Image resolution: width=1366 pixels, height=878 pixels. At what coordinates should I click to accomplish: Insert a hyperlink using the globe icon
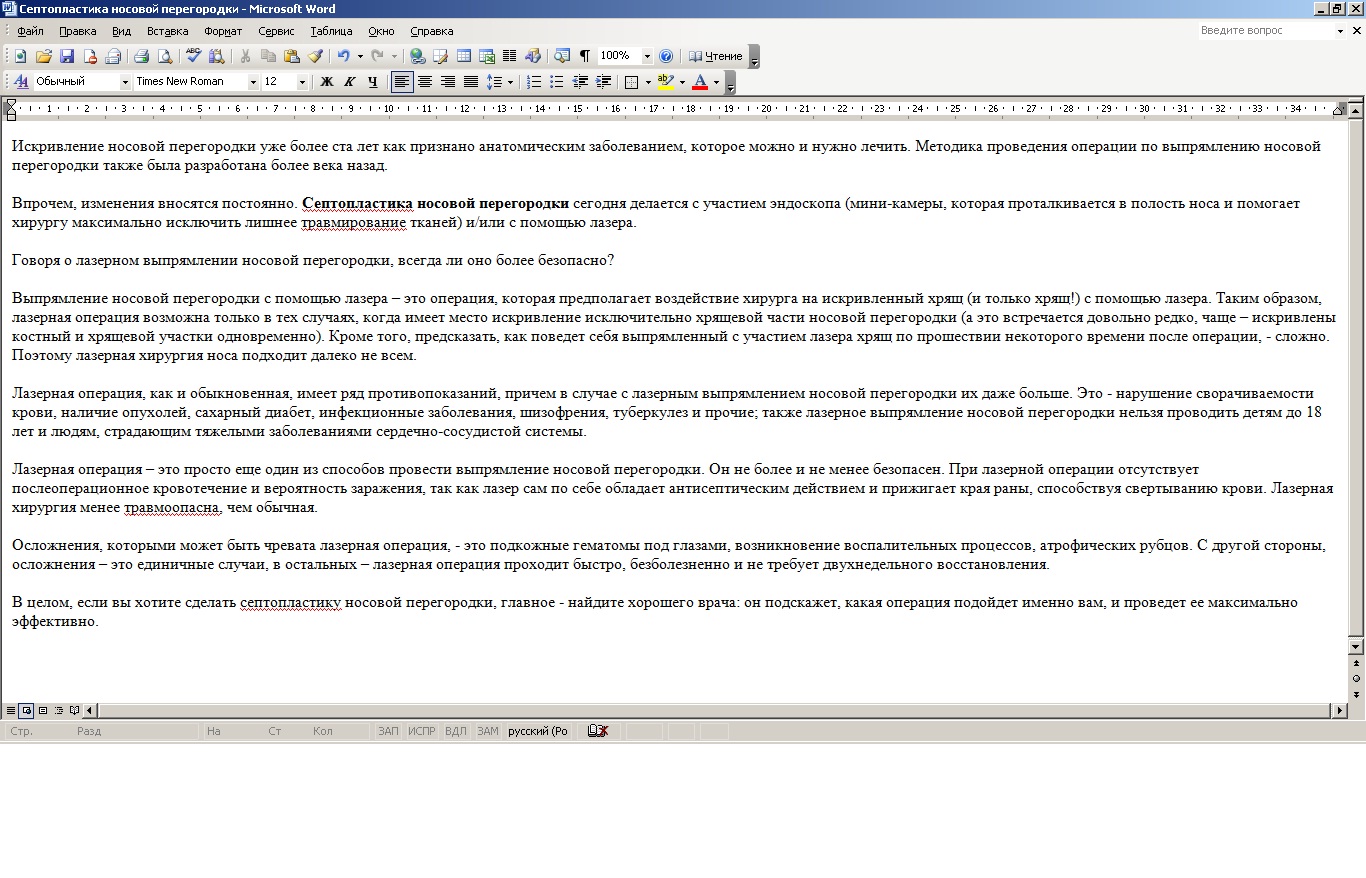pos(417,56)
